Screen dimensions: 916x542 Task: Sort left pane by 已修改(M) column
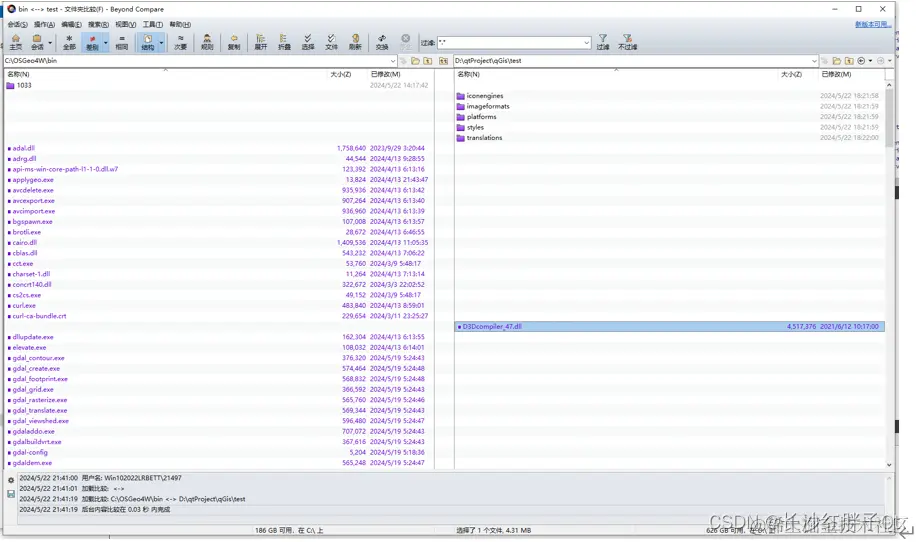tap(385, 74)
